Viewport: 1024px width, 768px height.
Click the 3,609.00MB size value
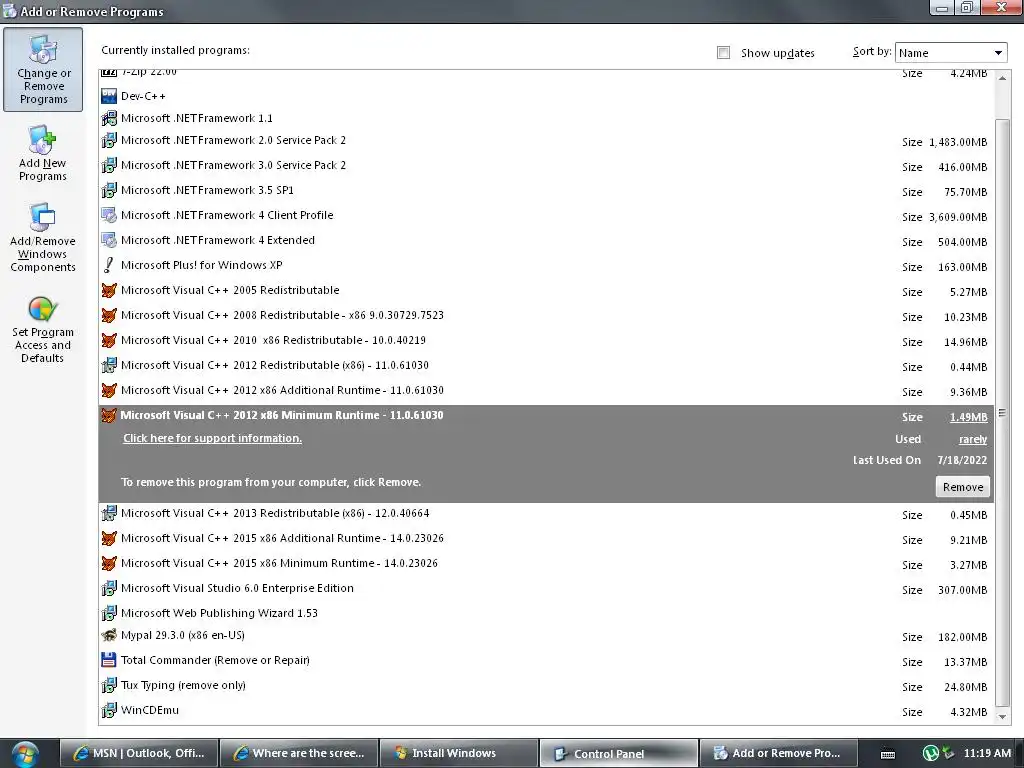pos(958,217)
